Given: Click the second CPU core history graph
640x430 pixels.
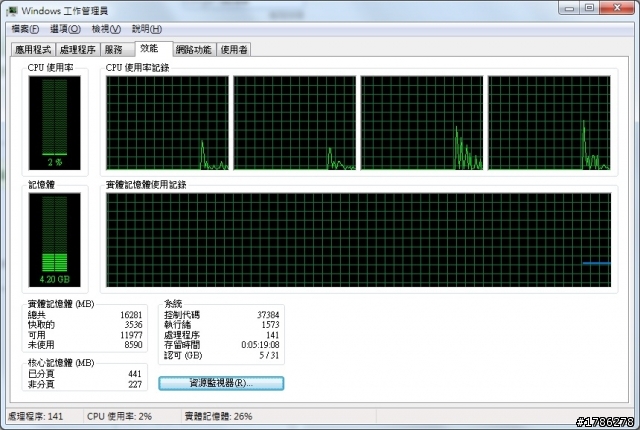Looking at the screenshot, I should [x=295, y=123].
